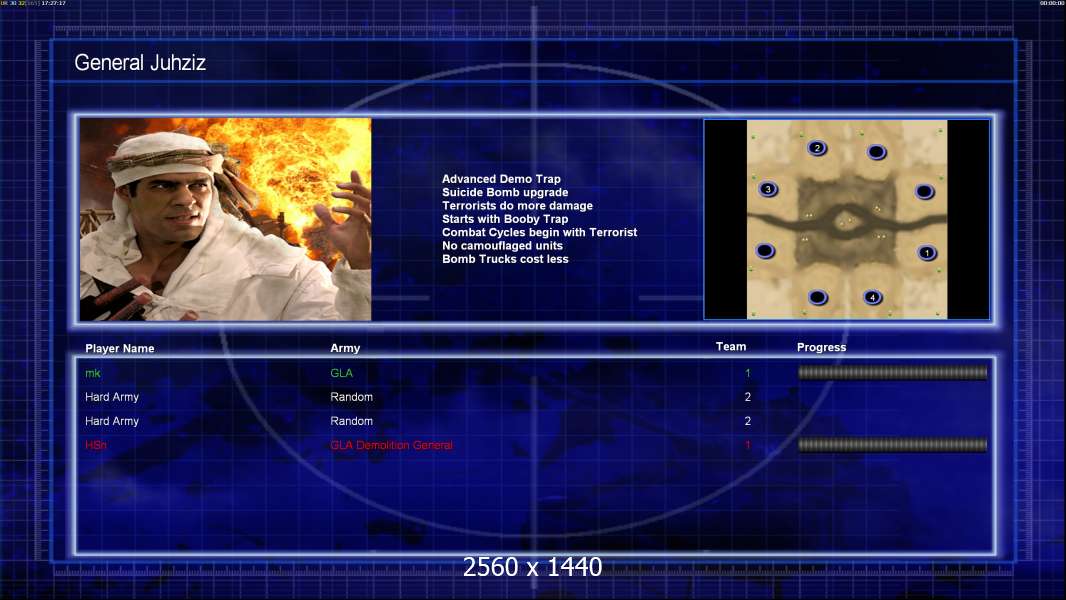Viewport: 1066px width, 600px height.
Task: Click the 'Team' column header
Action: 731,347
